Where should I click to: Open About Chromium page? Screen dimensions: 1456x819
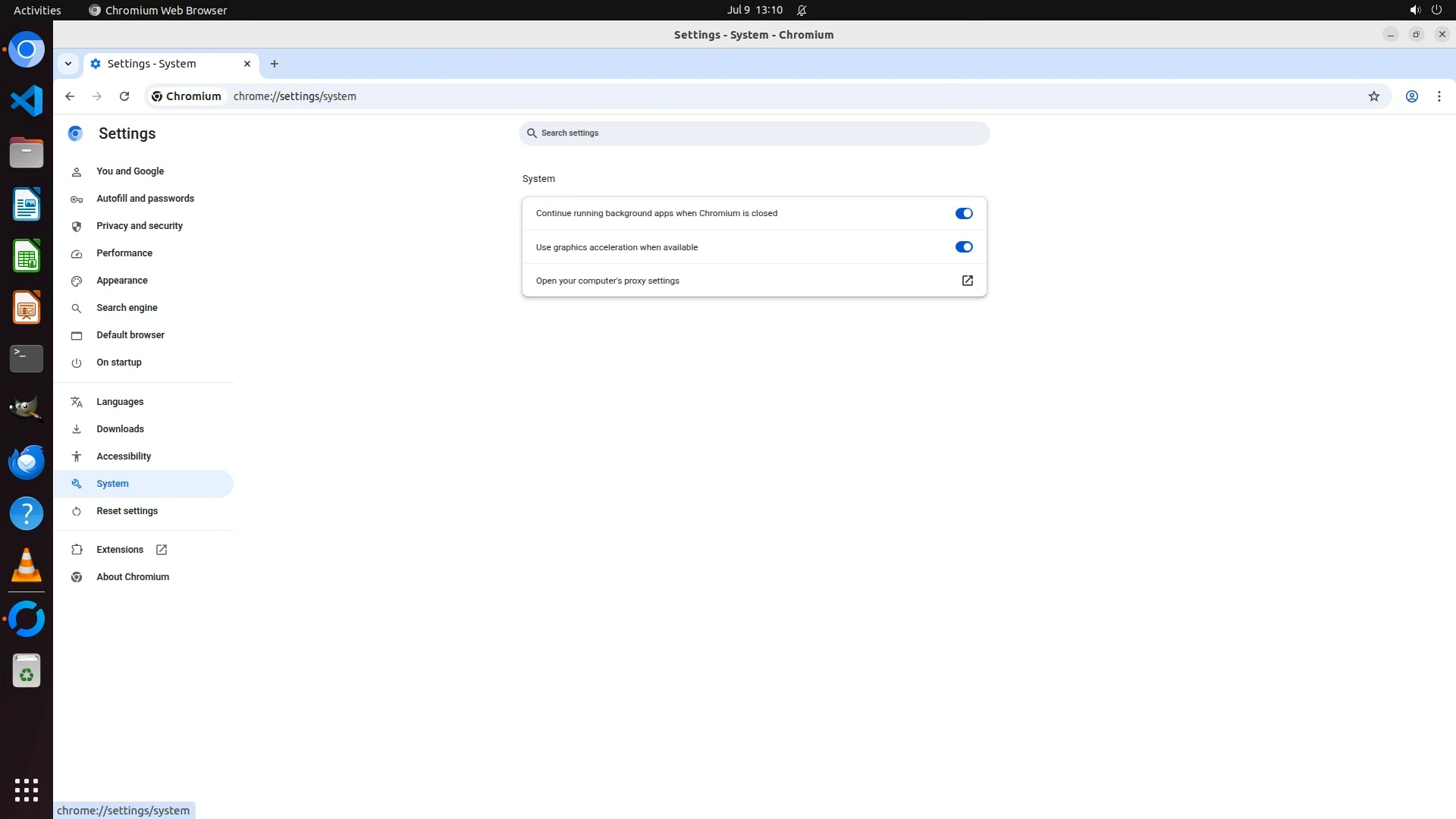(133, 577)
